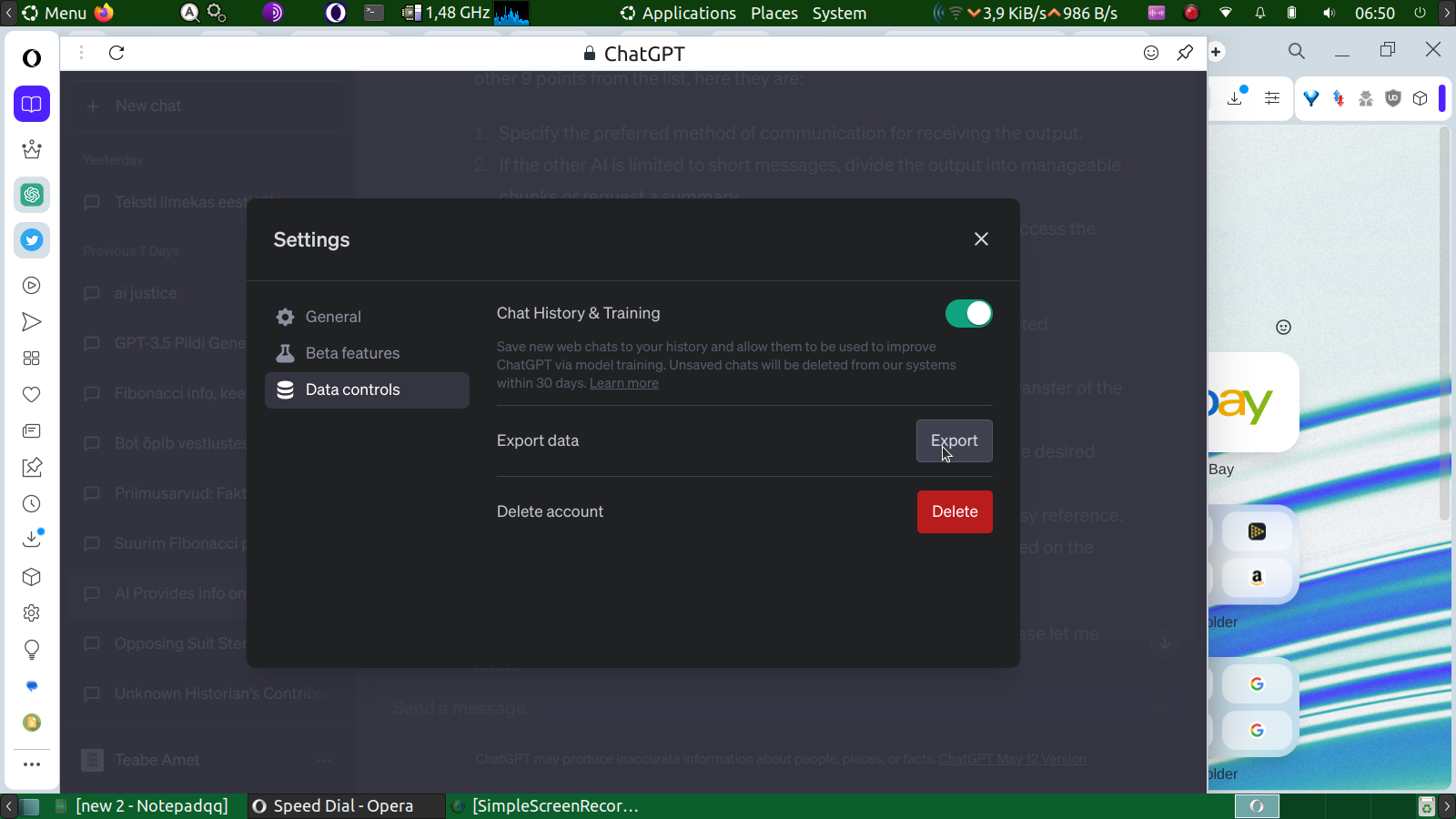Switch to the Notepadqq taskbar window
This screenshot has height=819, width=1456.
coord(143,806)
